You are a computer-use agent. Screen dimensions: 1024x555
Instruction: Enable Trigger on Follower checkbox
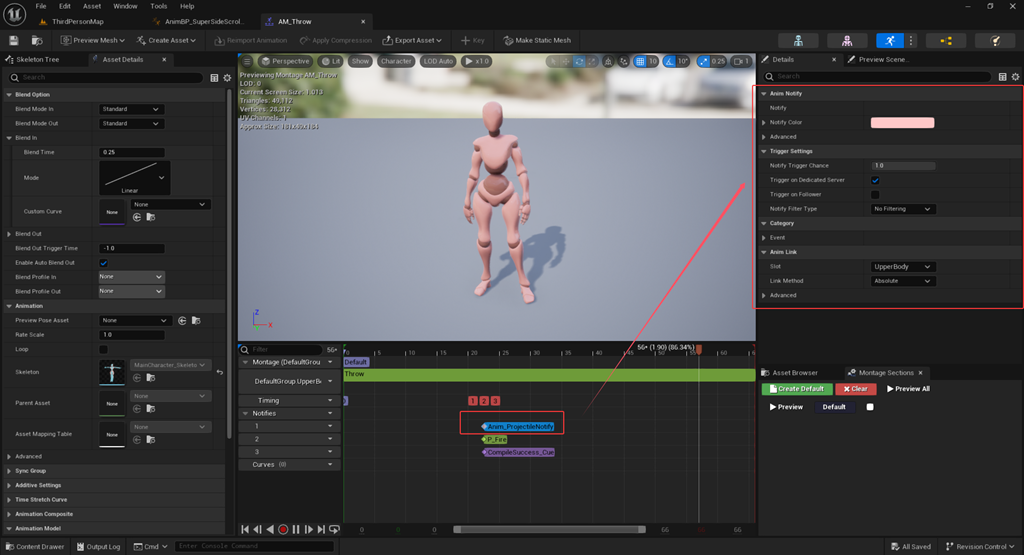tap(875, 195)
